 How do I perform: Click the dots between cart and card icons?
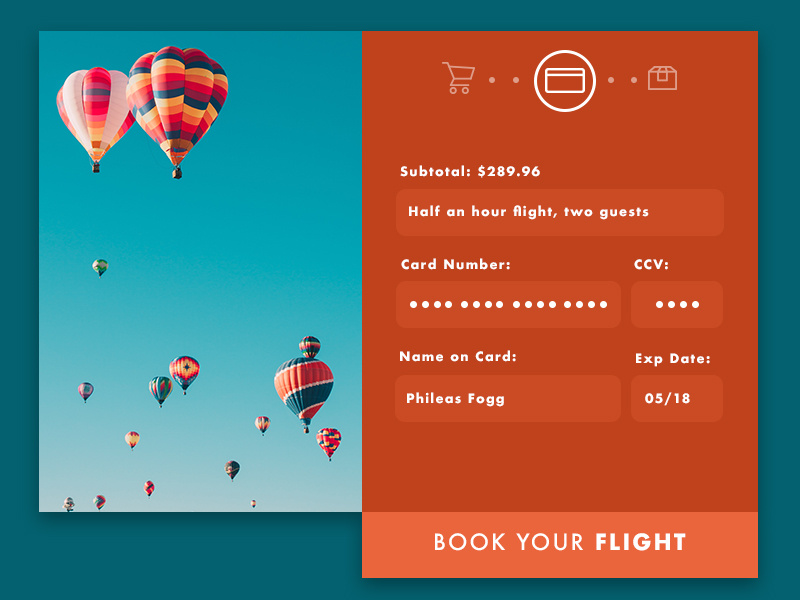[504, 80]
